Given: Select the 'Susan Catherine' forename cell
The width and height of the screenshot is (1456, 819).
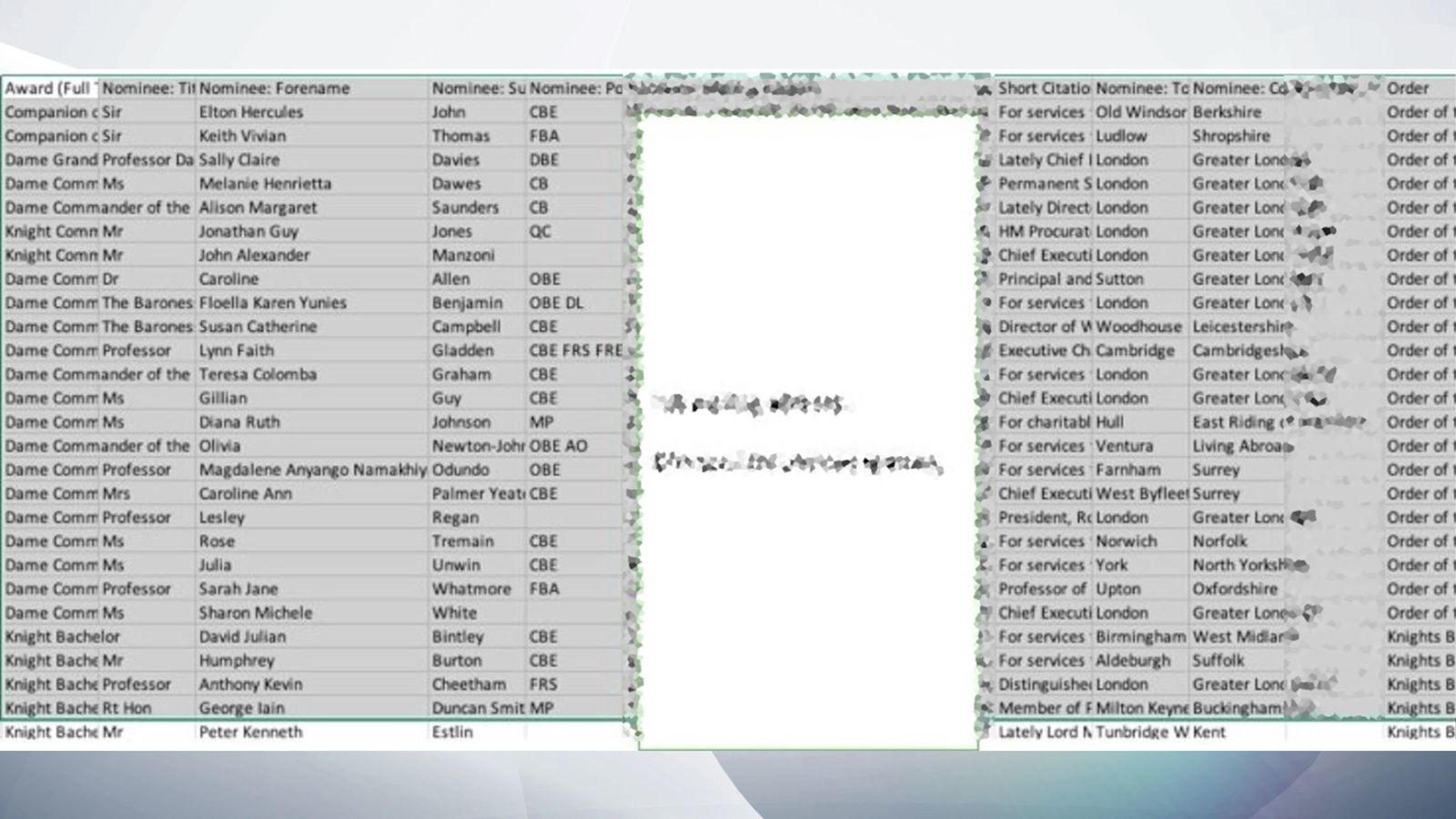Looking at the screenshot, I should click(x=312, y=326).
